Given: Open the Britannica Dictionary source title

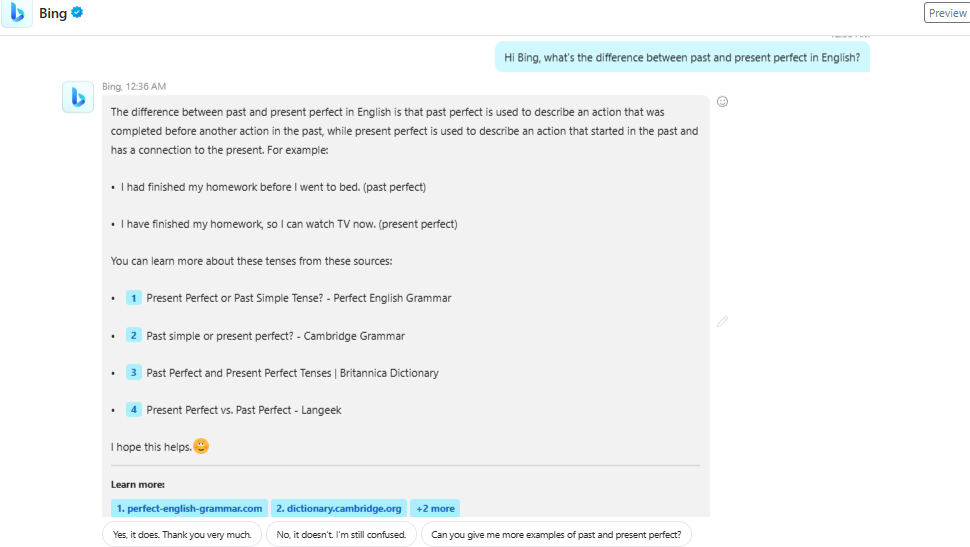Looking at the screenshot, I should point(292,373).
